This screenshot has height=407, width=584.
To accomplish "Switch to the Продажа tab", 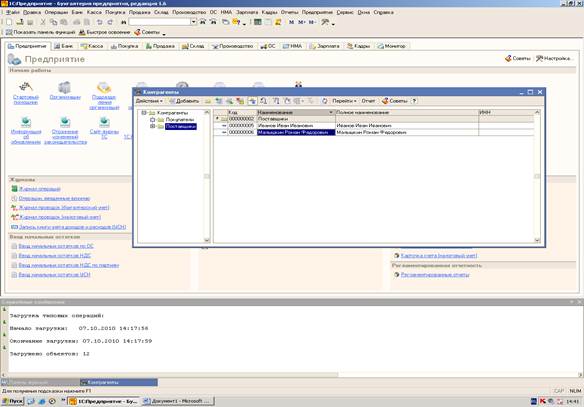I will pyautogui.click(x=160, y=46).
